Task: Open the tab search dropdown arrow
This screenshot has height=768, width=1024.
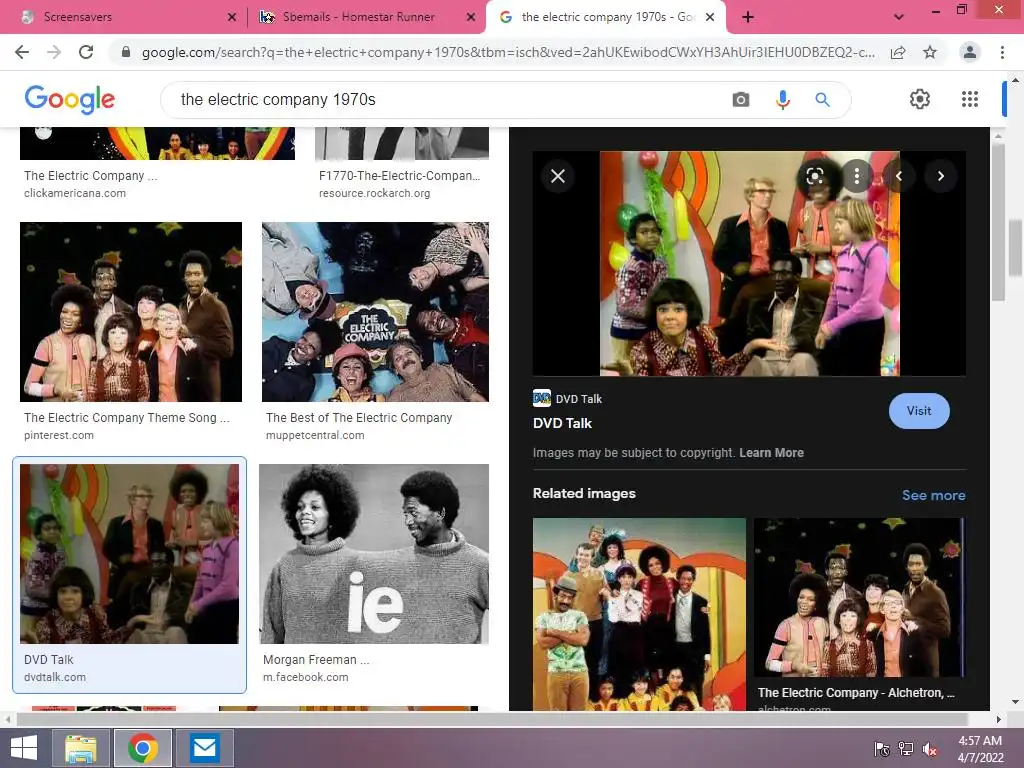Action: point(899,17)
